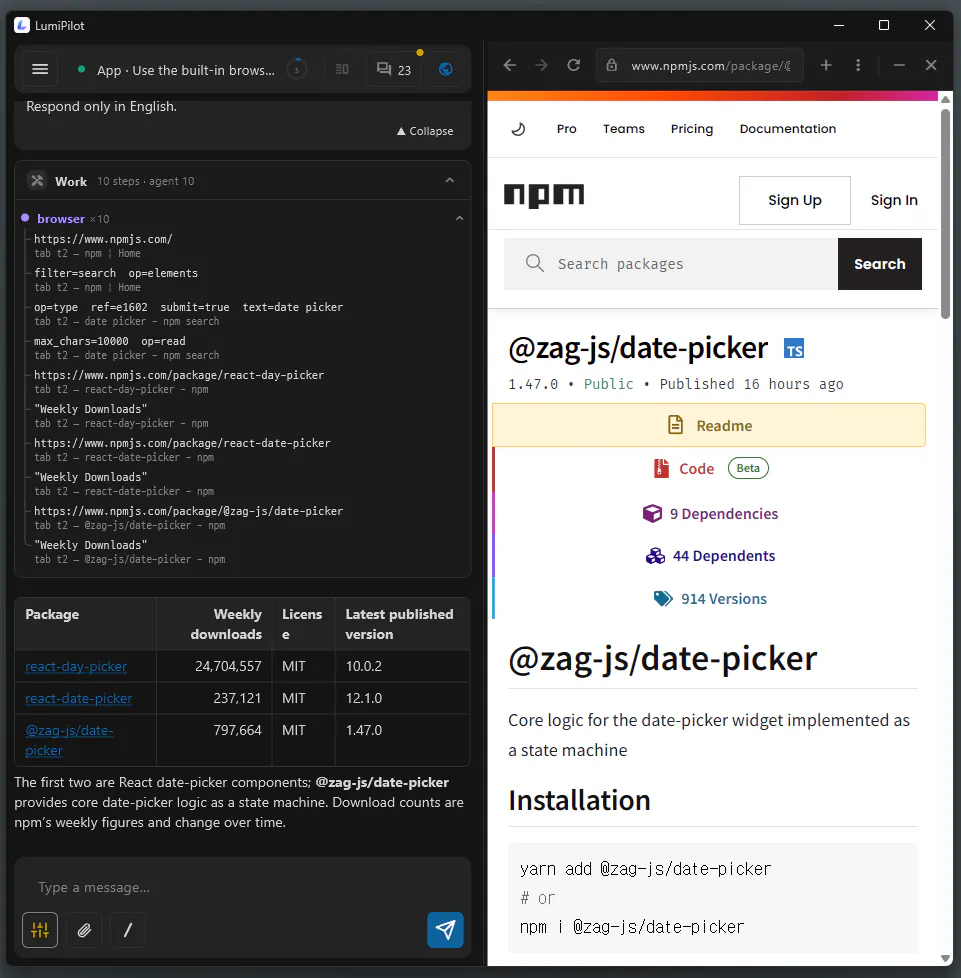Image resolution: width=961 pixels, height=978 pixels.
Task: Open the browser more options menu
Action: 858,65
